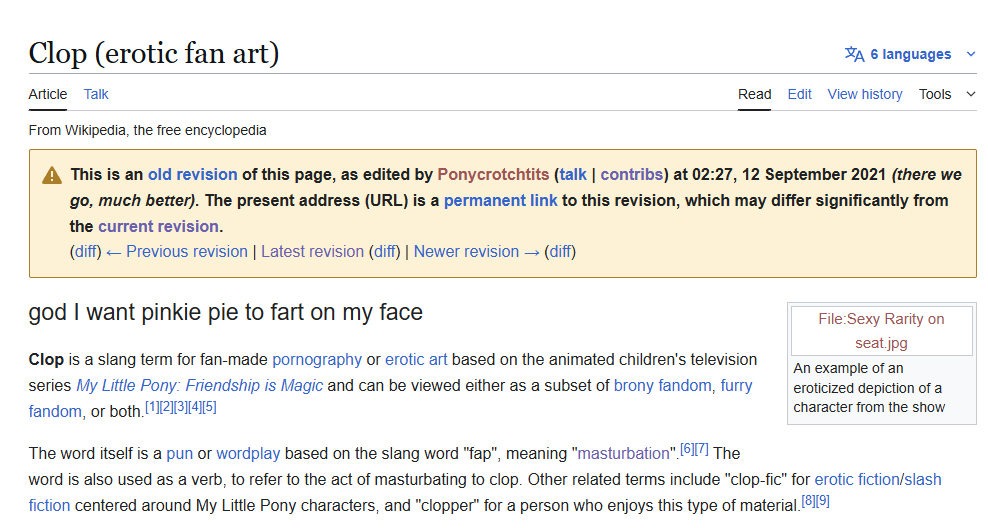Open the Ponycrotchtits user link

(x=493, y=175)
